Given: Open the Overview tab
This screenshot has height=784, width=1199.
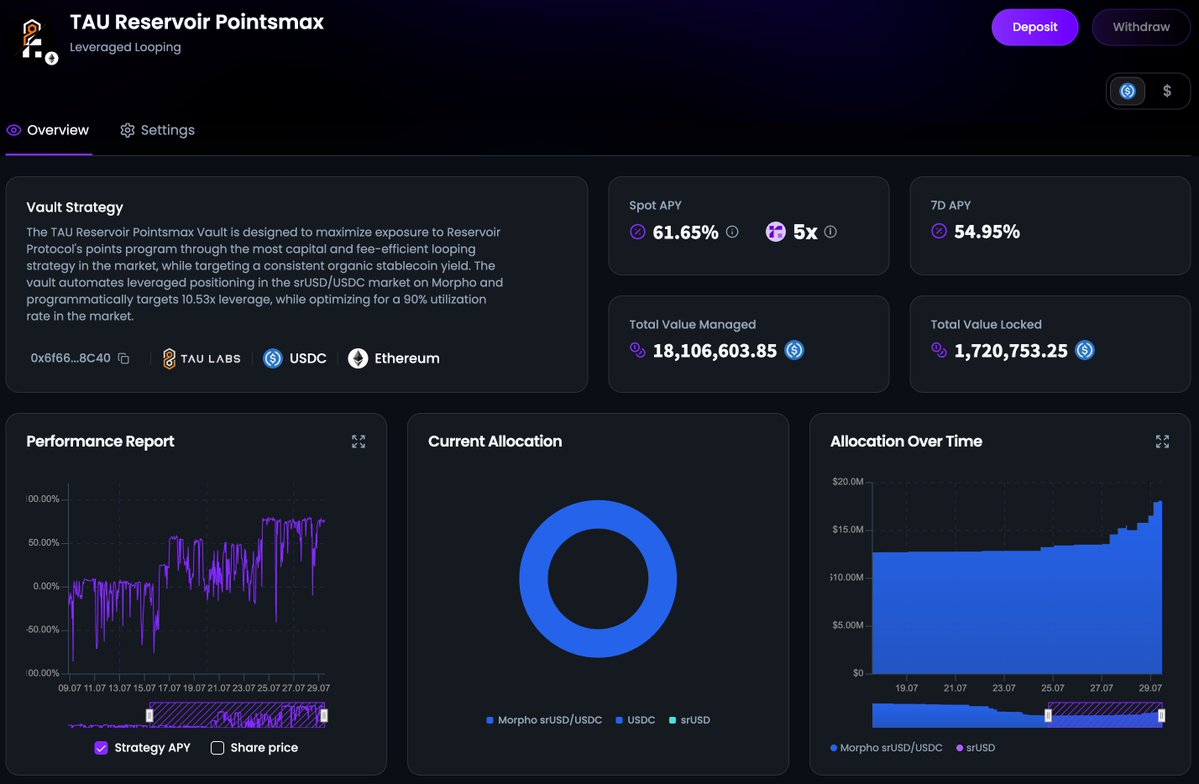Looking at the screenshot, I should pyautogui.click(x=48, y=130).
